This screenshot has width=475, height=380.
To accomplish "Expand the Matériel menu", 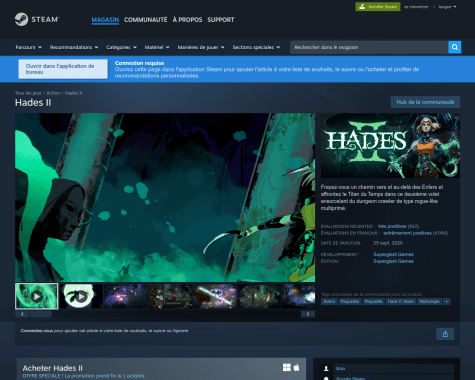I will pos(157,47).
